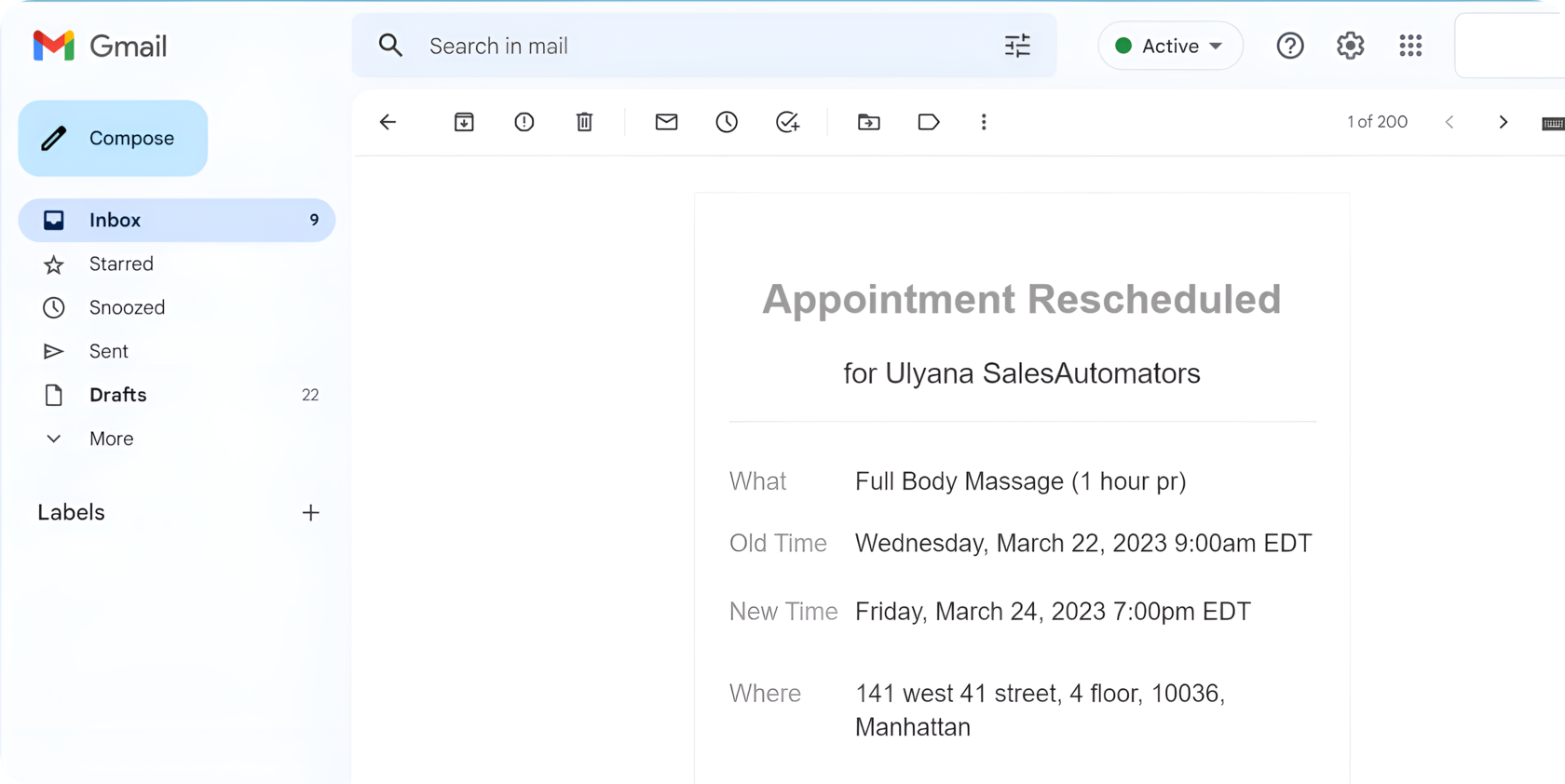Open the Inbox folder
This screenshot has height=784, width=1565.
tap(115, 220)
